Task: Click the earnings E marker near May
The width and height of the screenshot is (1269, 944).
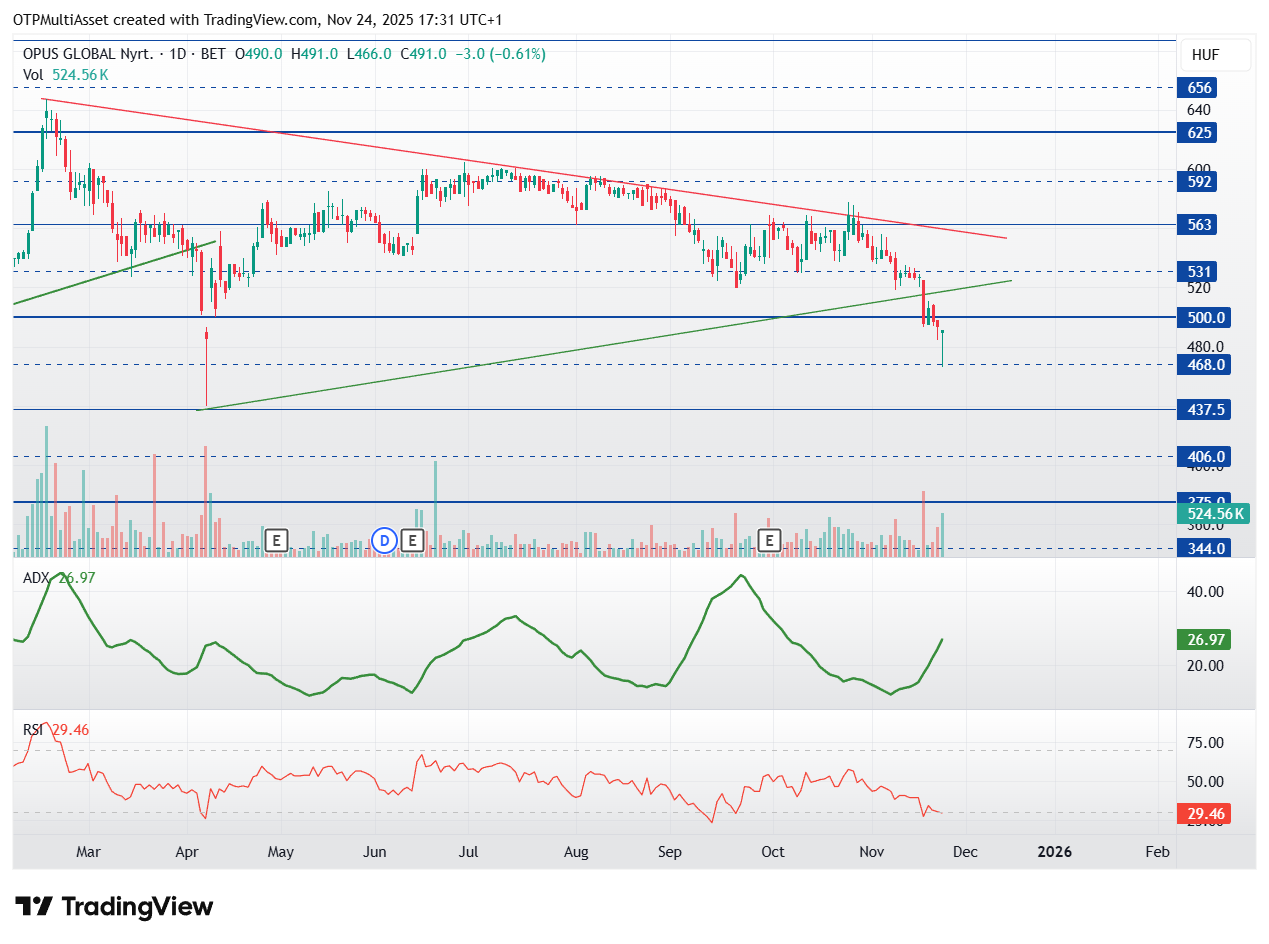Action: [x=277, y=541]
